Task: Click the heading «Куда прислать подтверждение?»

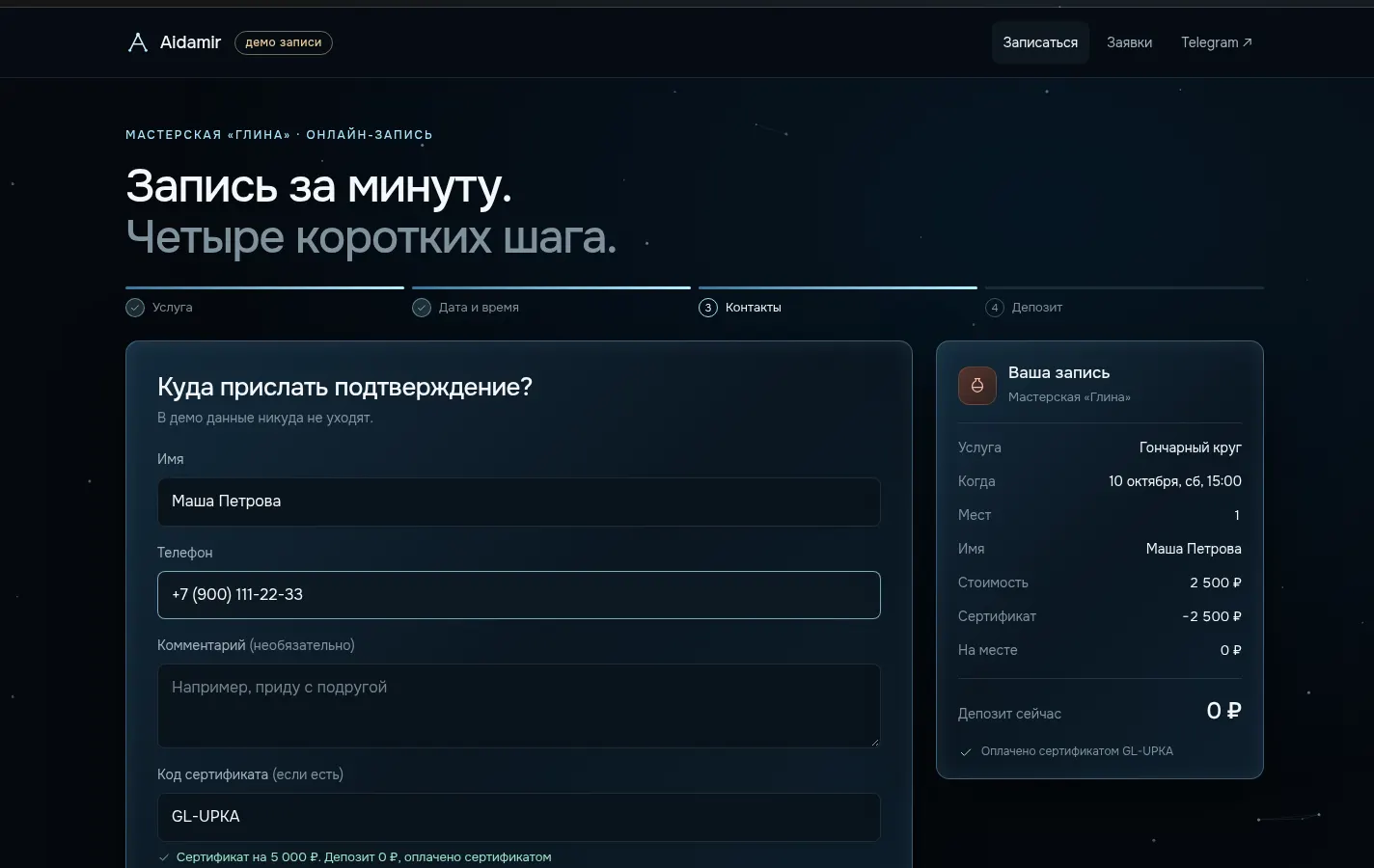Action: 344,387
